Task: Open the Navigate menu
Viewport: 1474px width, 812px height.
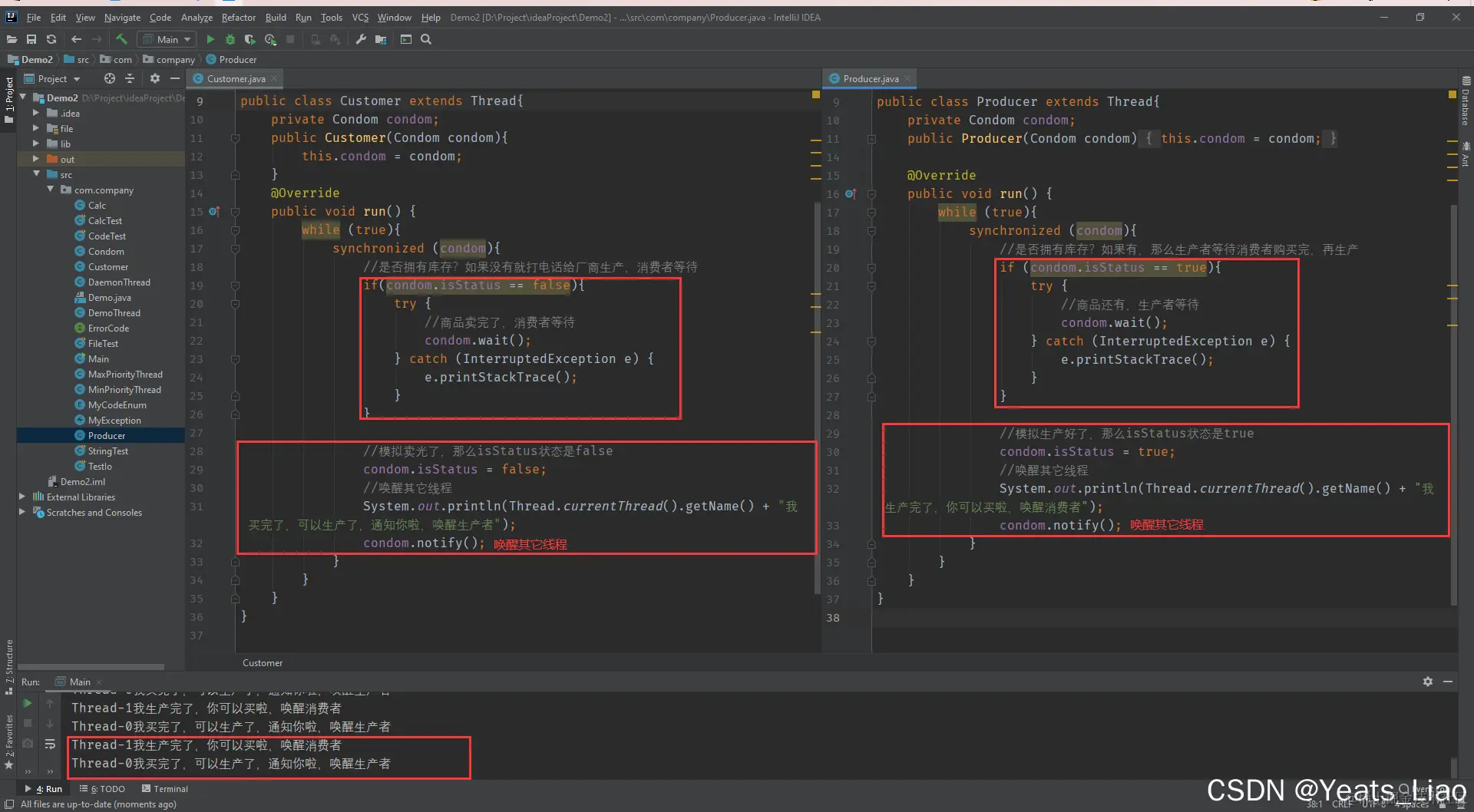Action: click(x=122, y=17)
